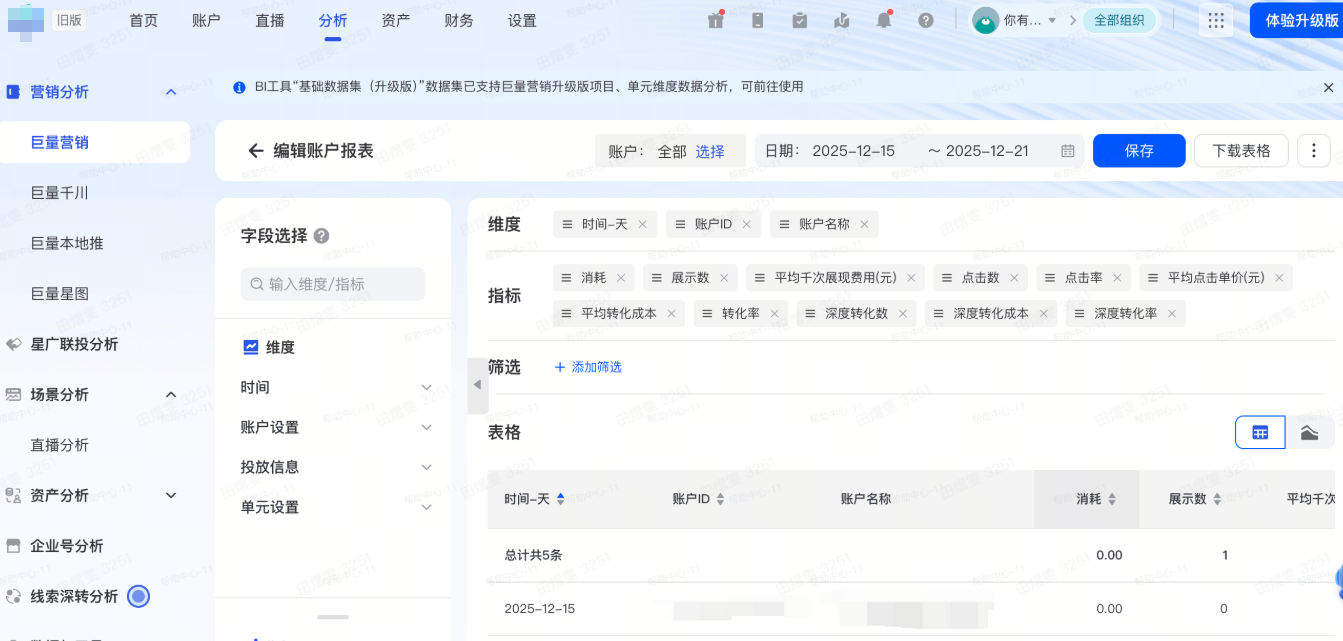
Task: Open the 直播 top navigation tab
Action: pyautogui.click(x=270, y=21)
